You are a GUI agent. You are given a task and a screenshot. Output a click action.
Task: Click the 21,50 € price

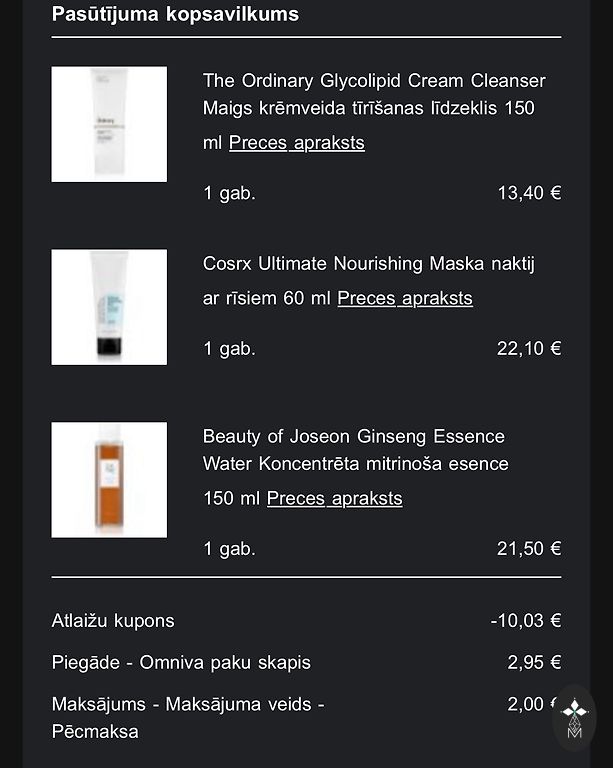click(529, 548)
